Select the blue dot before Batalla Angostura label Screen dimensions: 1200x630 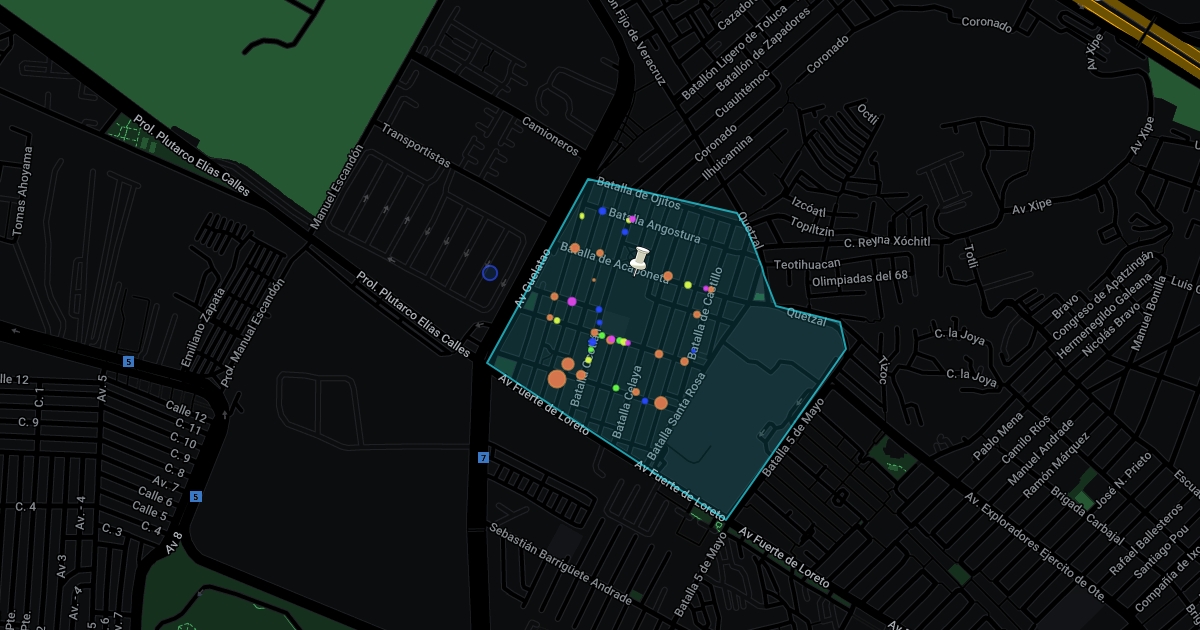click(602, 211)
